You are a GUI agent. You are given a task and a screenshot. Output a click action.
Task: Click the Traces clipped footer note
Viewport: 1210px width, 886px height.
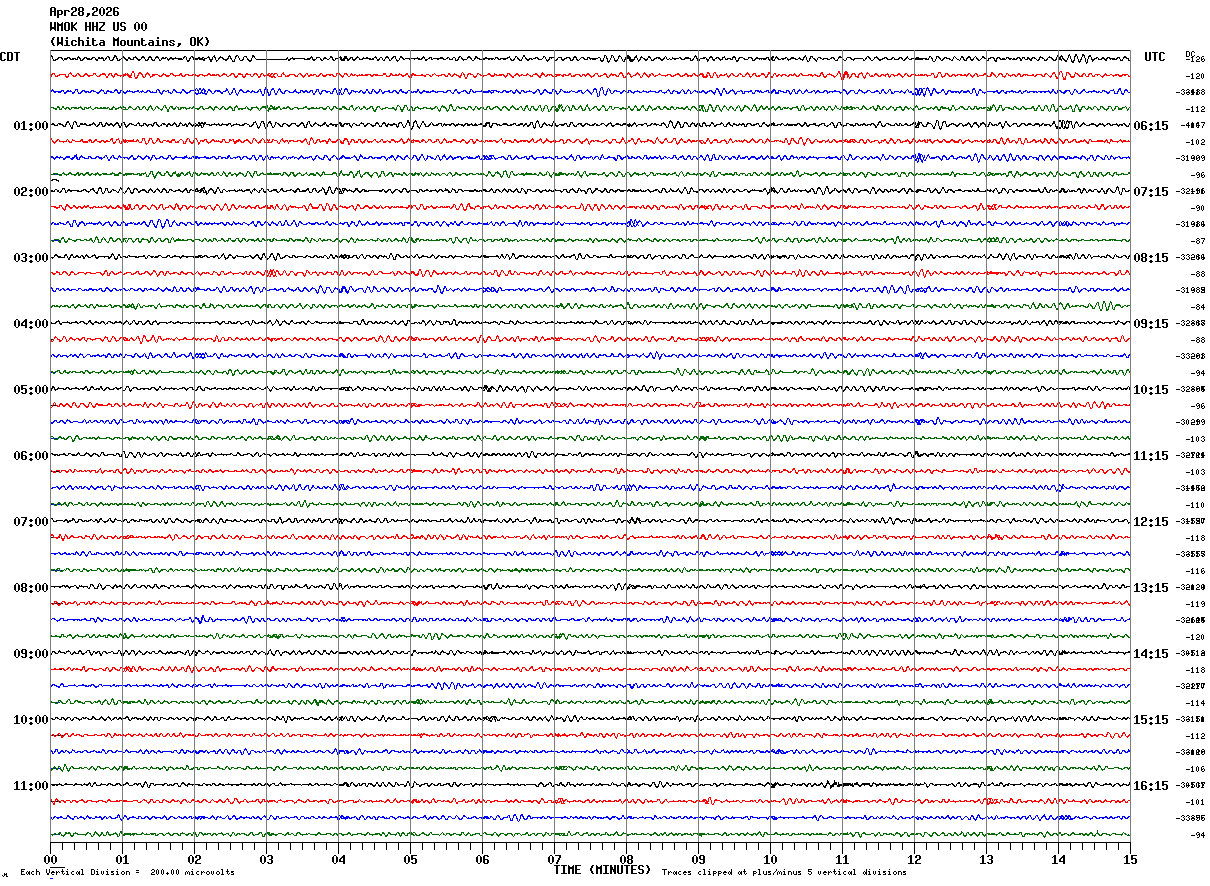click(784, 873)
